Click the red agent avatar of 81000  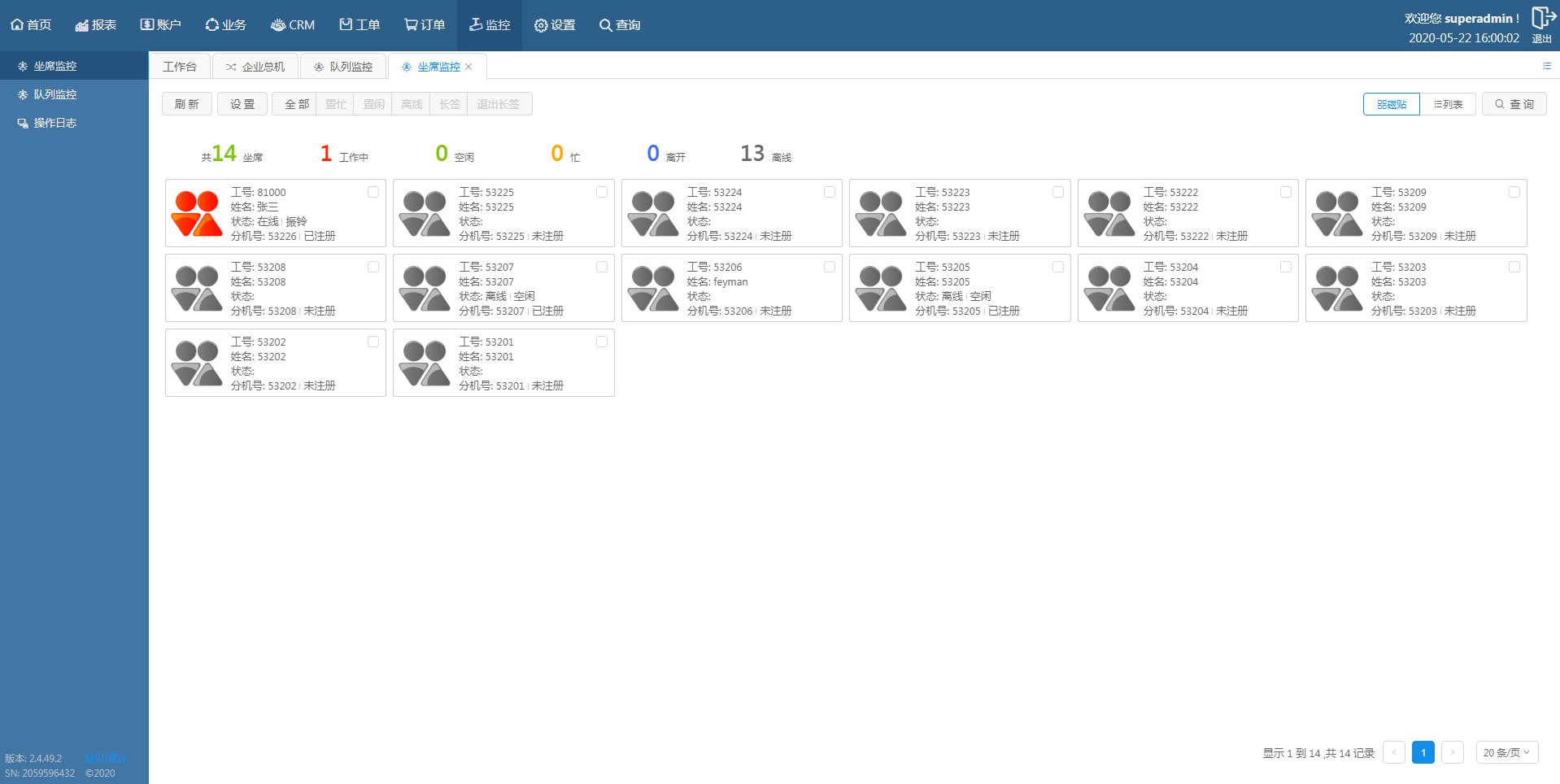[x=196, y=213]
